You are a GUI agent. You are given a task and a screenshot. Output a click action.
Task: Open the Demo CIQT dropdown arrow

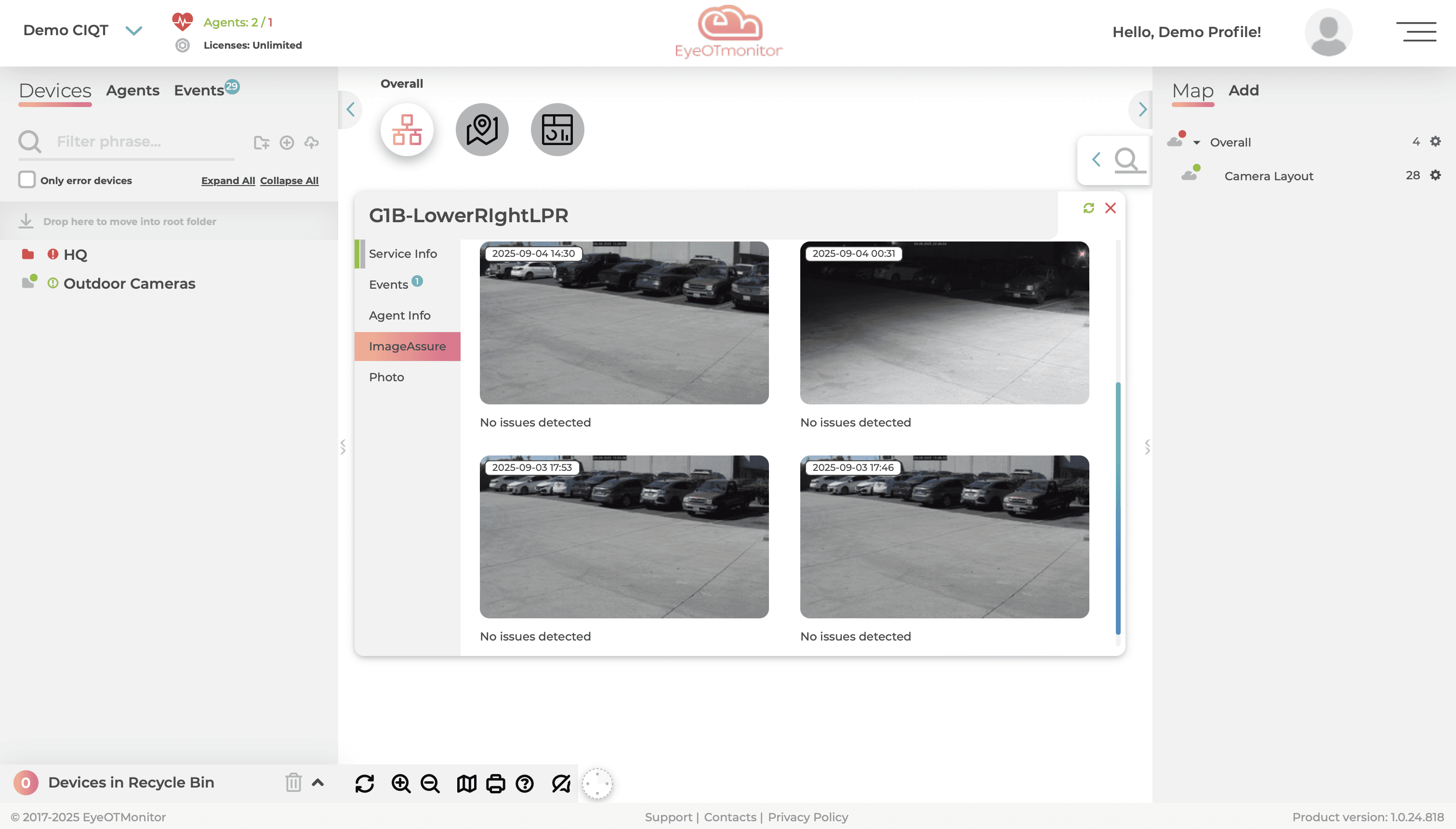click(x=134, y=31)
